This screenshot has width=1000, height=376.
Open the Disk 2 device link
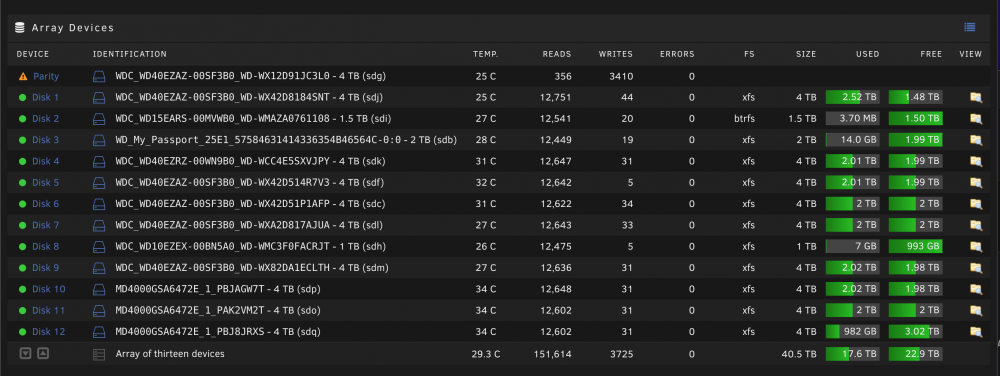pos(46,119)
